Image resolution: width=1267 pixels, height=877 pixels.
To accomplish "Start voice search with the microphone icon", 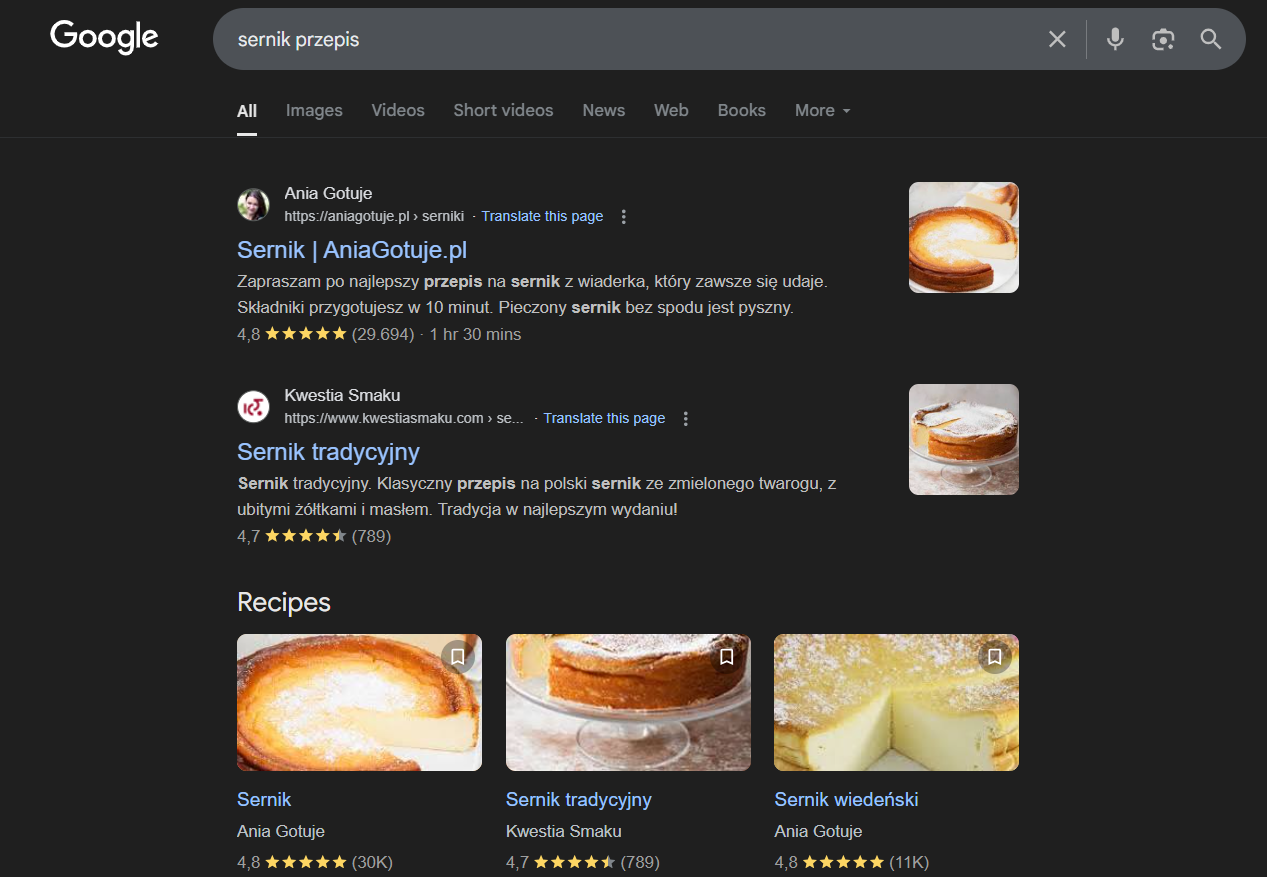I will click(1115, 39).
